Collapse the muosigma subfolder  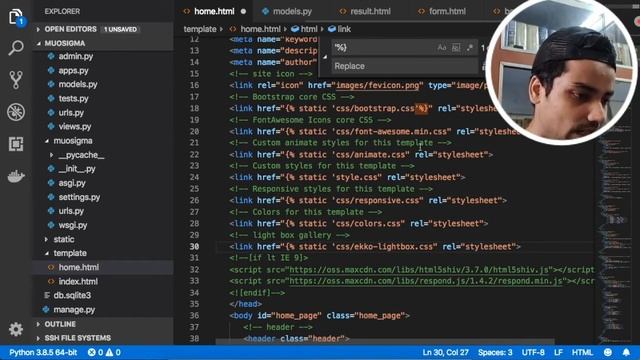[x=47, y=141]
